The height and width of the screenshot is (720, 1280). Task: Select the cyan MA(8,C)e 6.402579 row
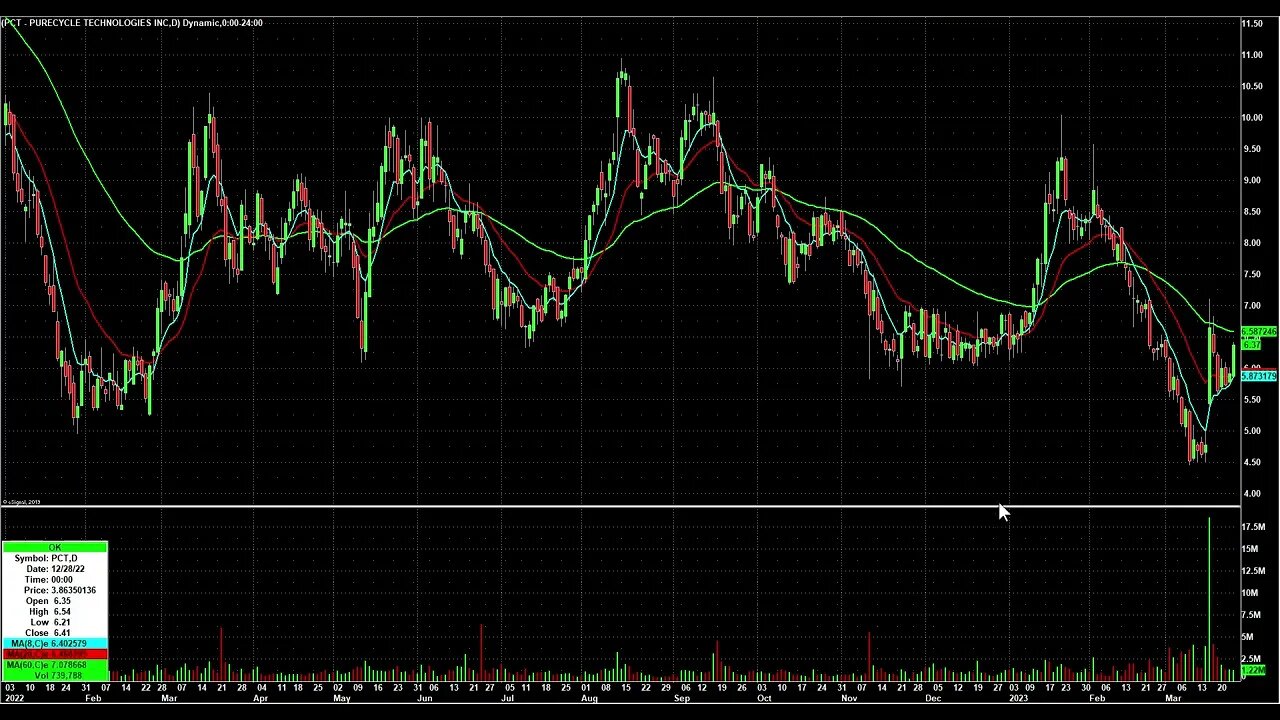coord(55,644)
